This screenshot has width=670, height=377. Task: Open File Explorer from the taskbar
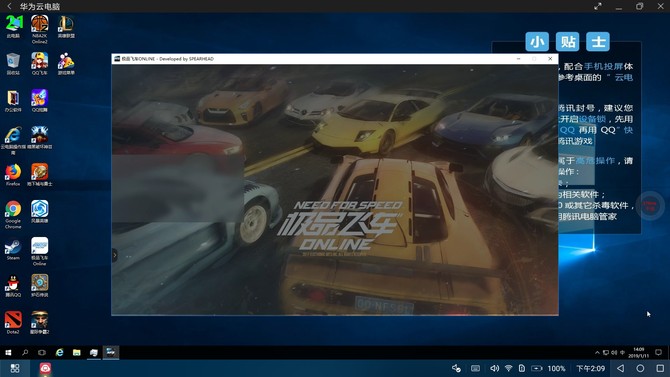tap(76, 353)
